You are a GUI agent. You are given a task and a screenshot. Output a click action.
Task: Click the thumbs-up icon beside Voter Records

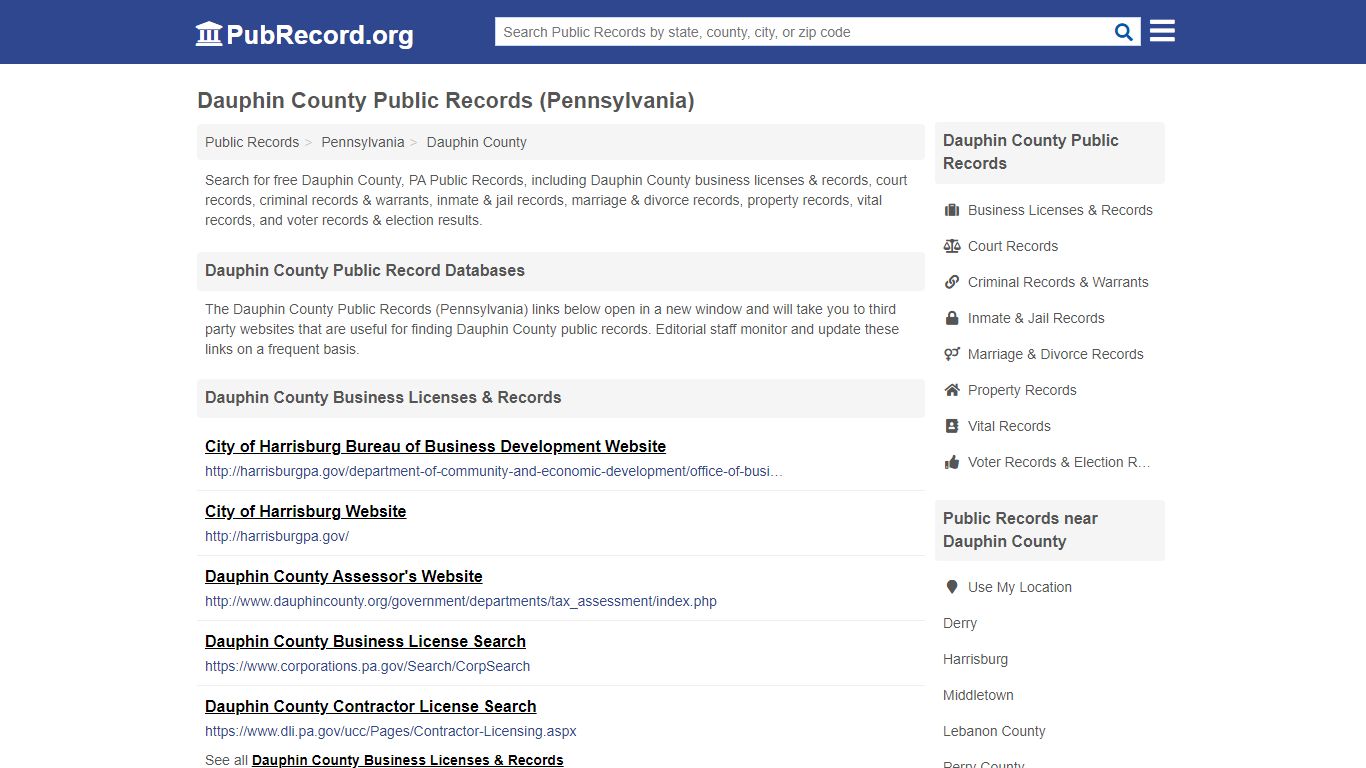[x=952, y=462]
